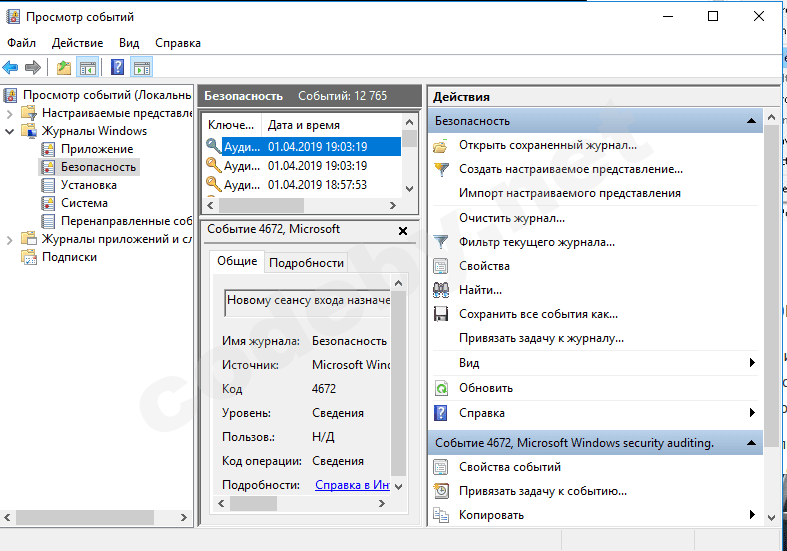Viewport: 787px width, 551px height.
Task: Click the Back arrow toolbar icon
Action: click(x=10, y=67)
